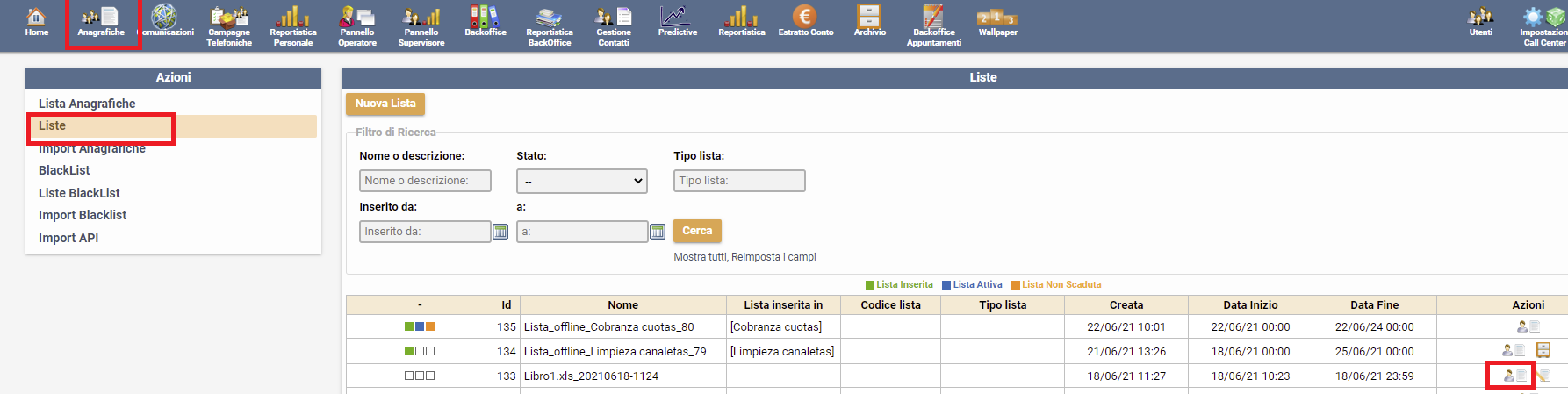Screen dimensions: 1568x394
Task: Open Campagne Telefoniche module
Action: click(x=229, y=25)
